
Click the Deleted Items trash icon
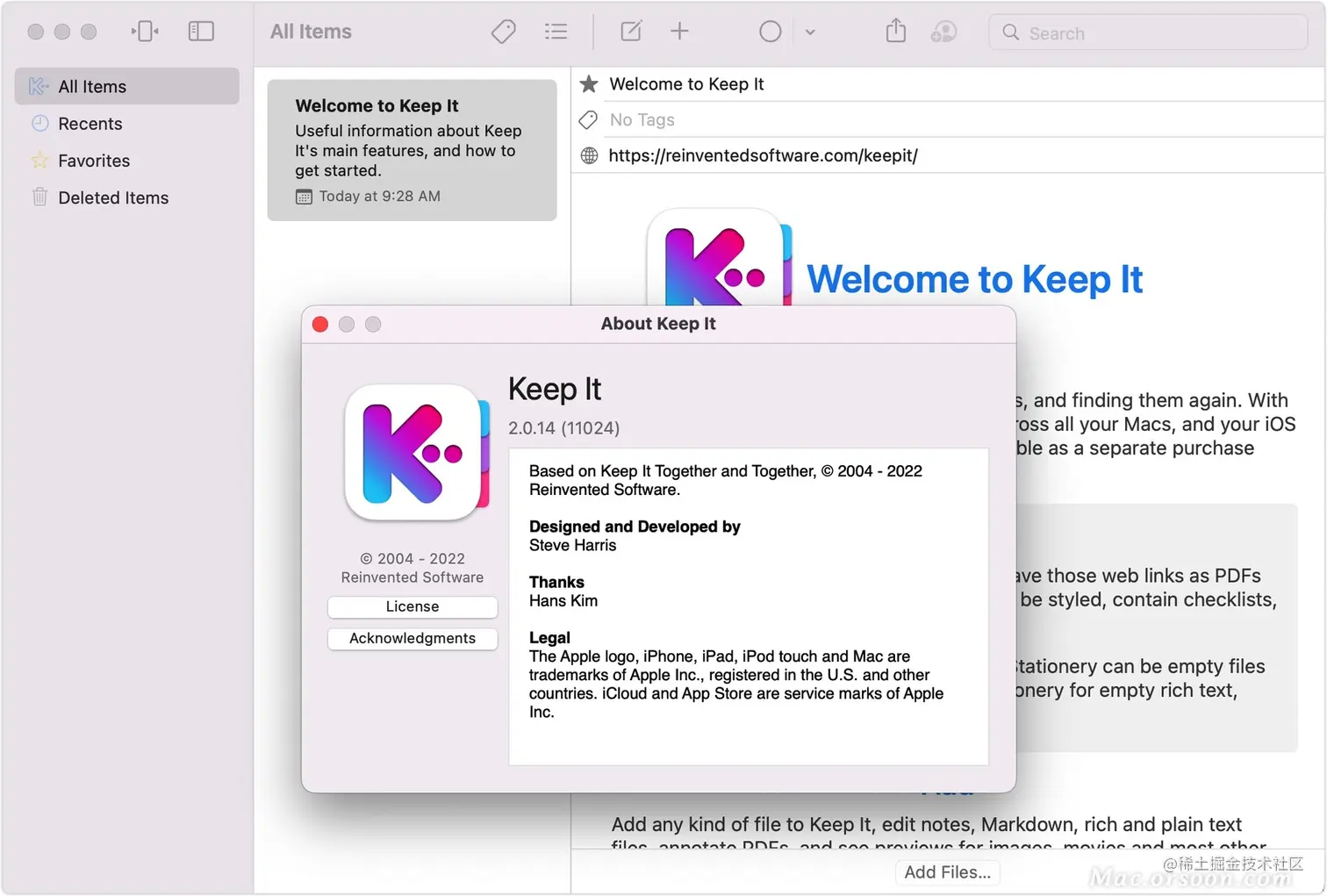[39, 197]
